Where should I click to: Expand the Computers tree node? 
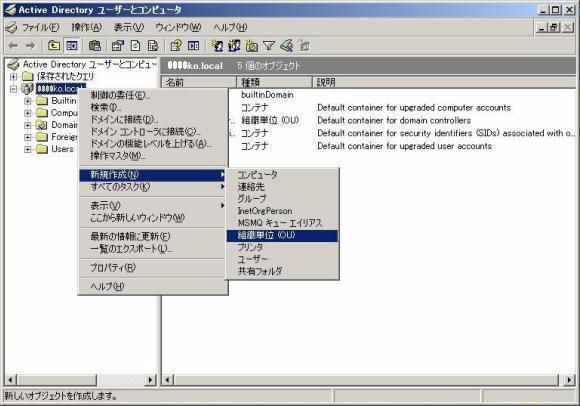(28, 113)
